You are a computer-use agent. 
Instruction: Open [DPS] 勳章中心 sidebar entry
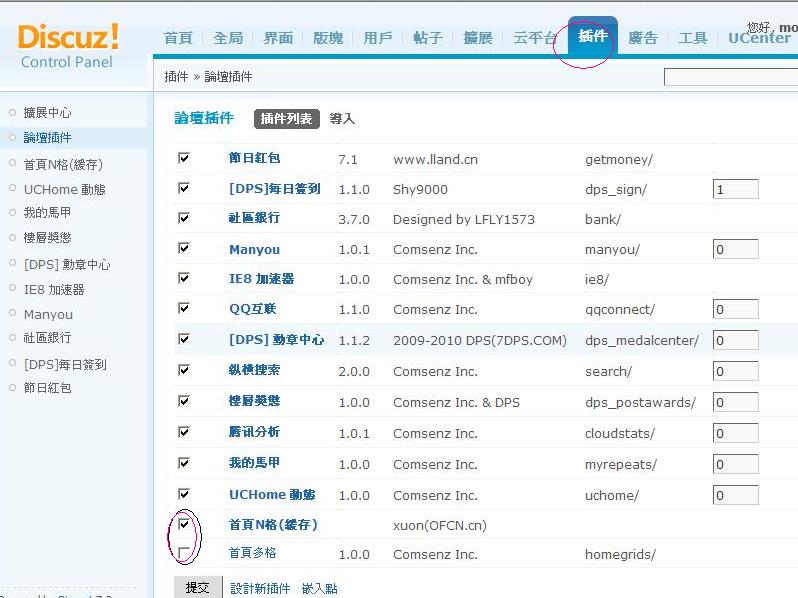click(67, 265)
